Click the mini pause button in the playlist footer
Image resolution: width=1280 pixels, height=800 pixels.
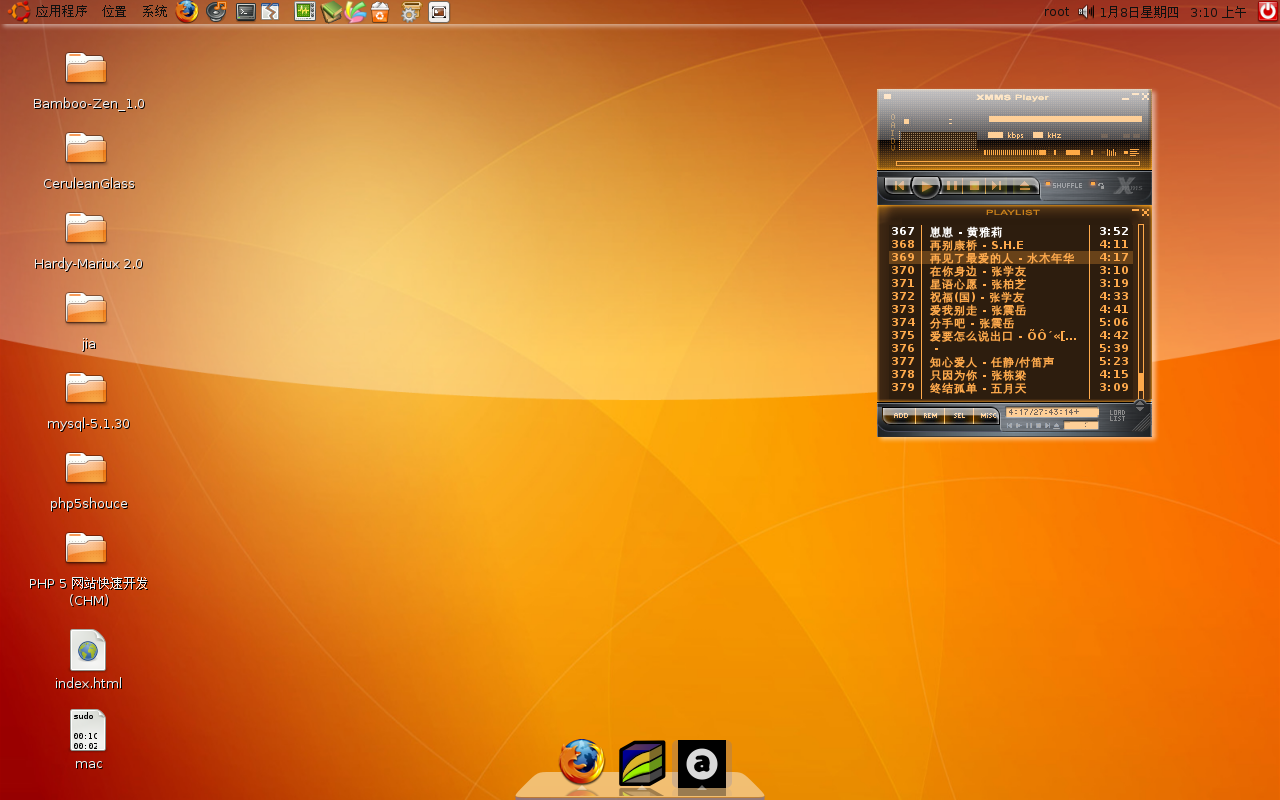[1029, 426]
